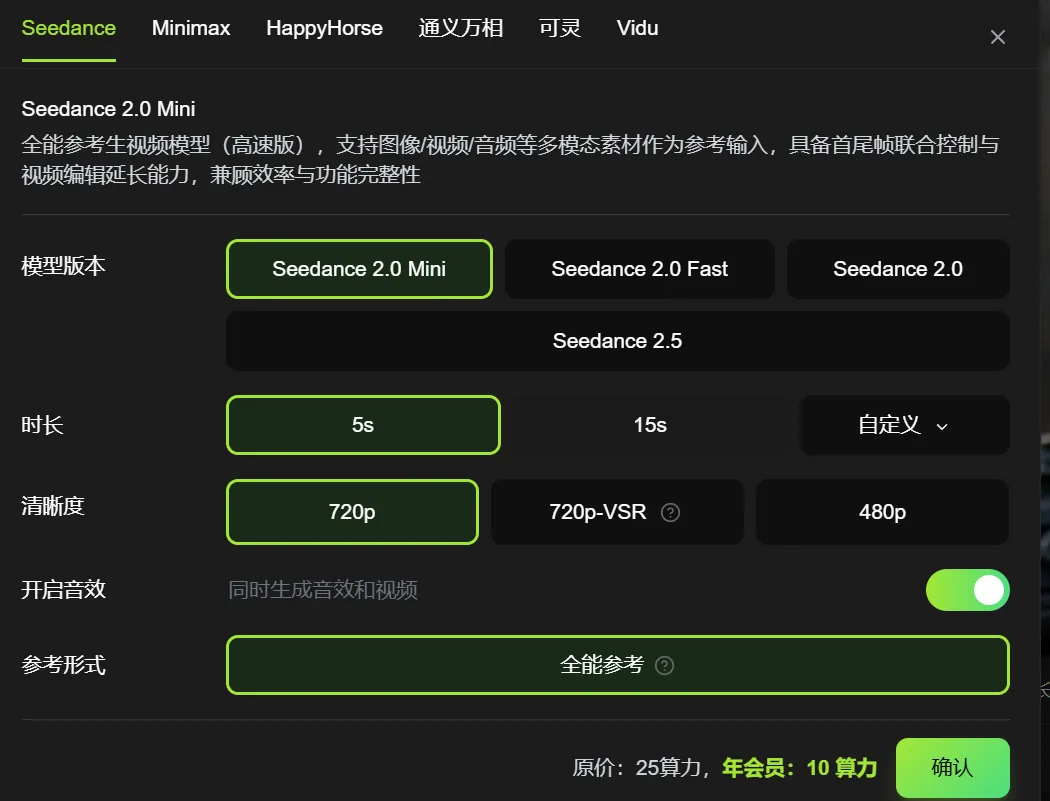Image resolution: width=1050 pixels, height=801 pixels.
Task: Click the 全能参考 help question icon
Action: [664, 666]
